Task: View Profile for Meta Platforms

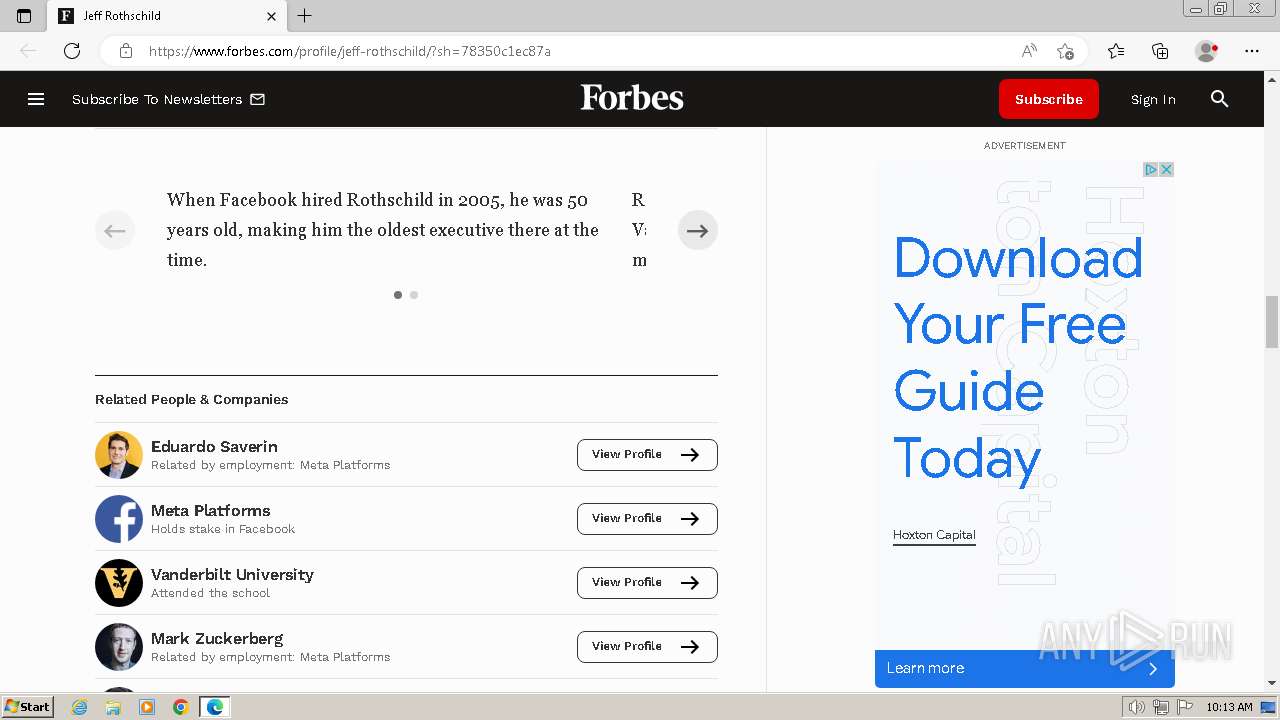Action: click(647, 519)
